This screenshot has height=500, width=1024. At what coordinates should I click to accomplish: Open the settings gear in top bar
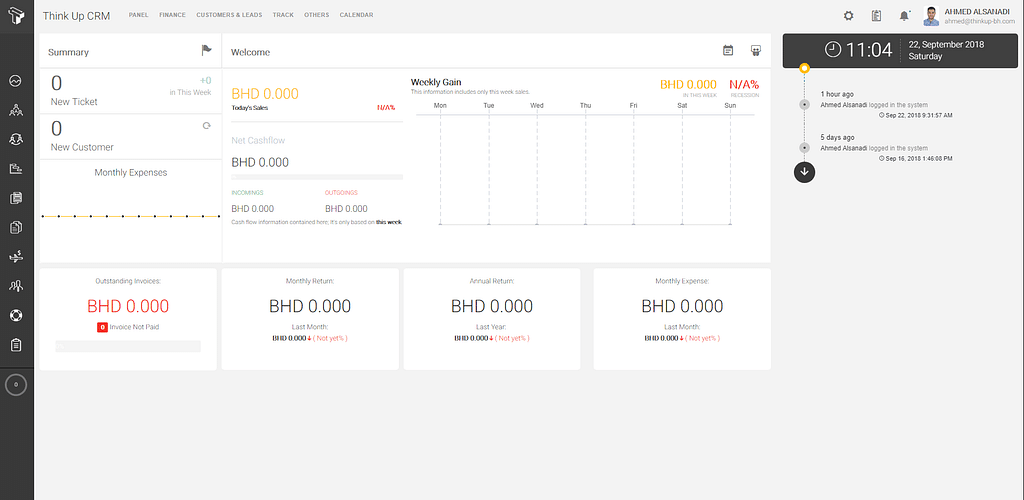click(848, 16)
